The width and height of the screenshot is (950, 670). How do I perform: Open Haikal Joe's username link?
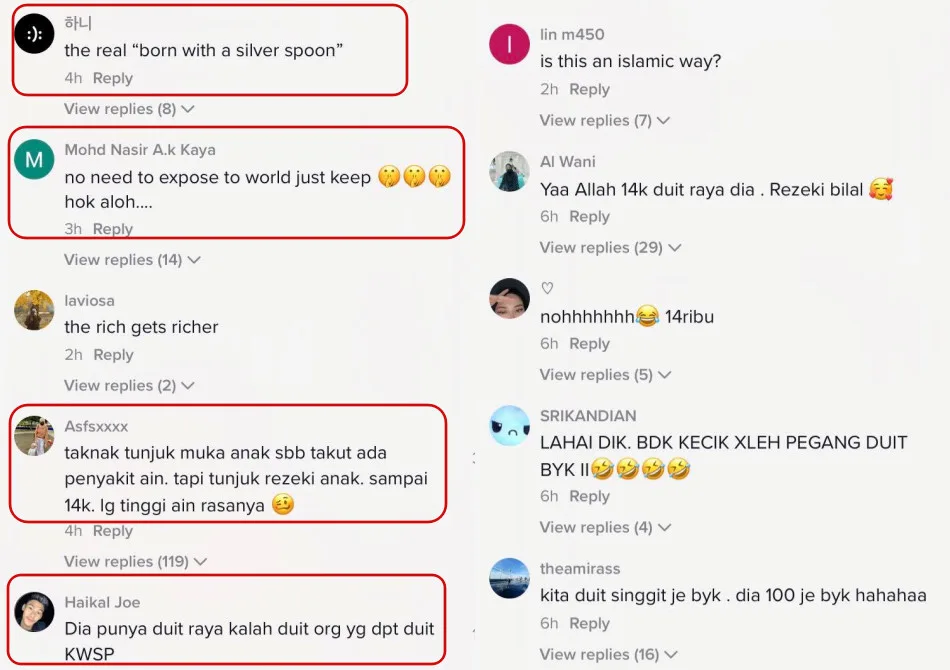click(x=102, y=602)
